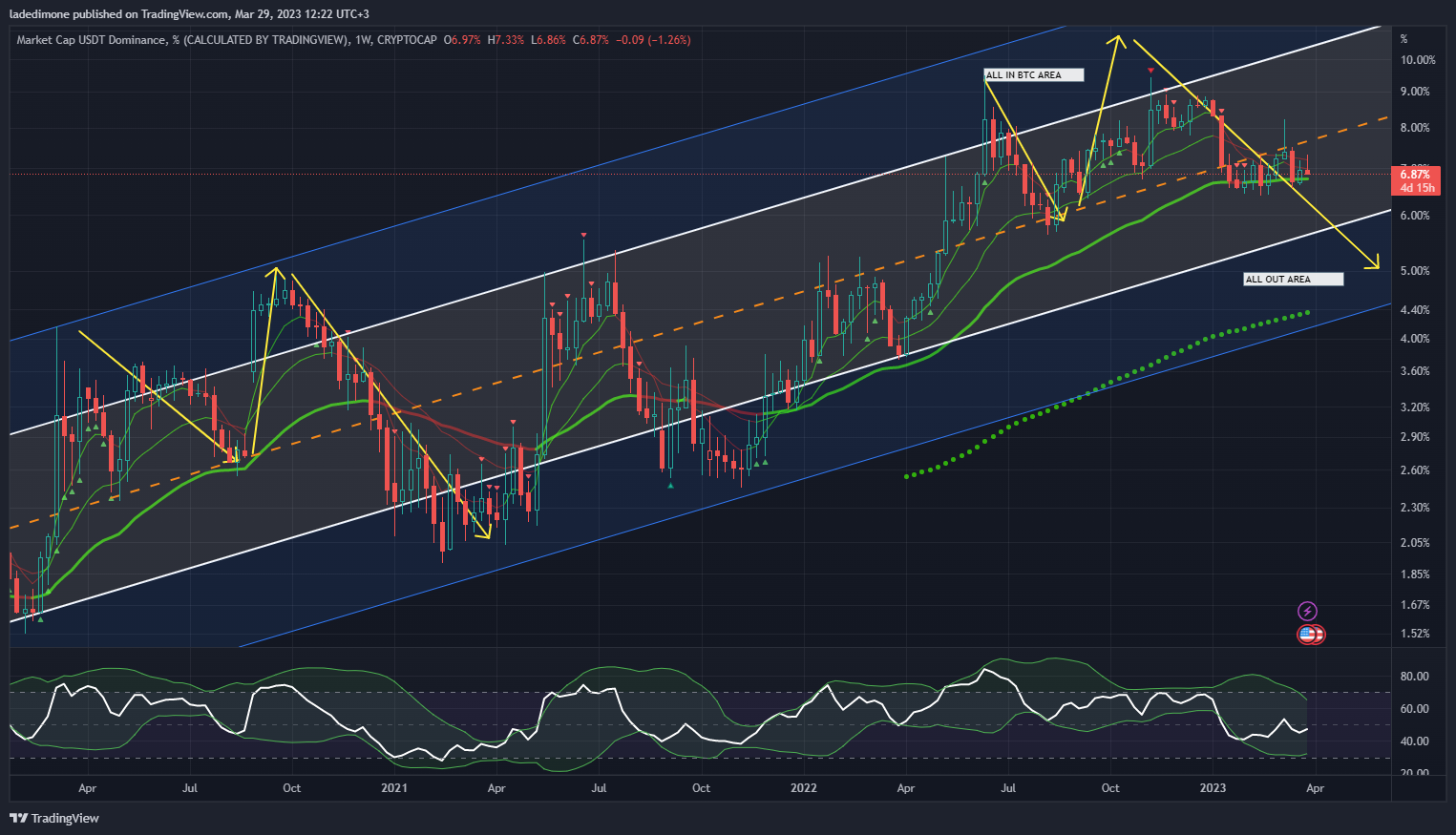Viewport: 1456px width, 835px height.
Task: Click the low value L6.86%
Action: pyautogui.click(x=547, y=40)
